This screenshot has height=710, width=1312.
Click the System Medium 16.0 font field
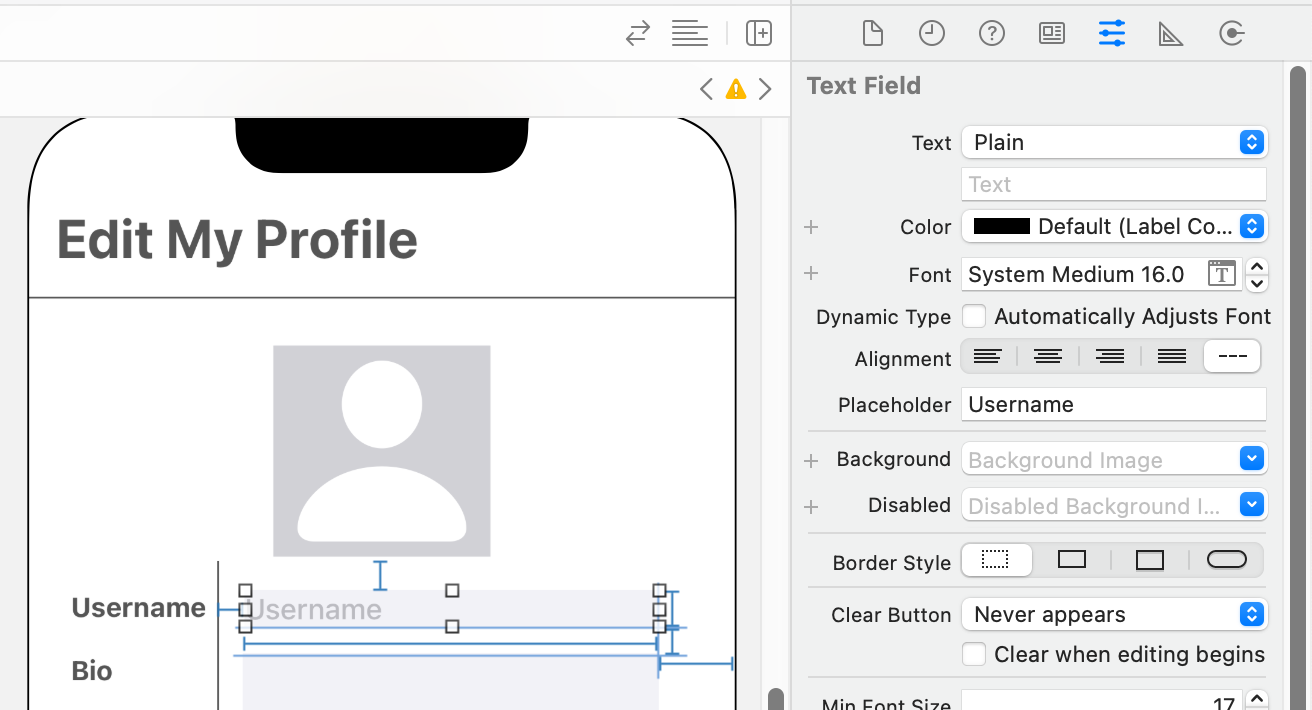[1101, 274]
